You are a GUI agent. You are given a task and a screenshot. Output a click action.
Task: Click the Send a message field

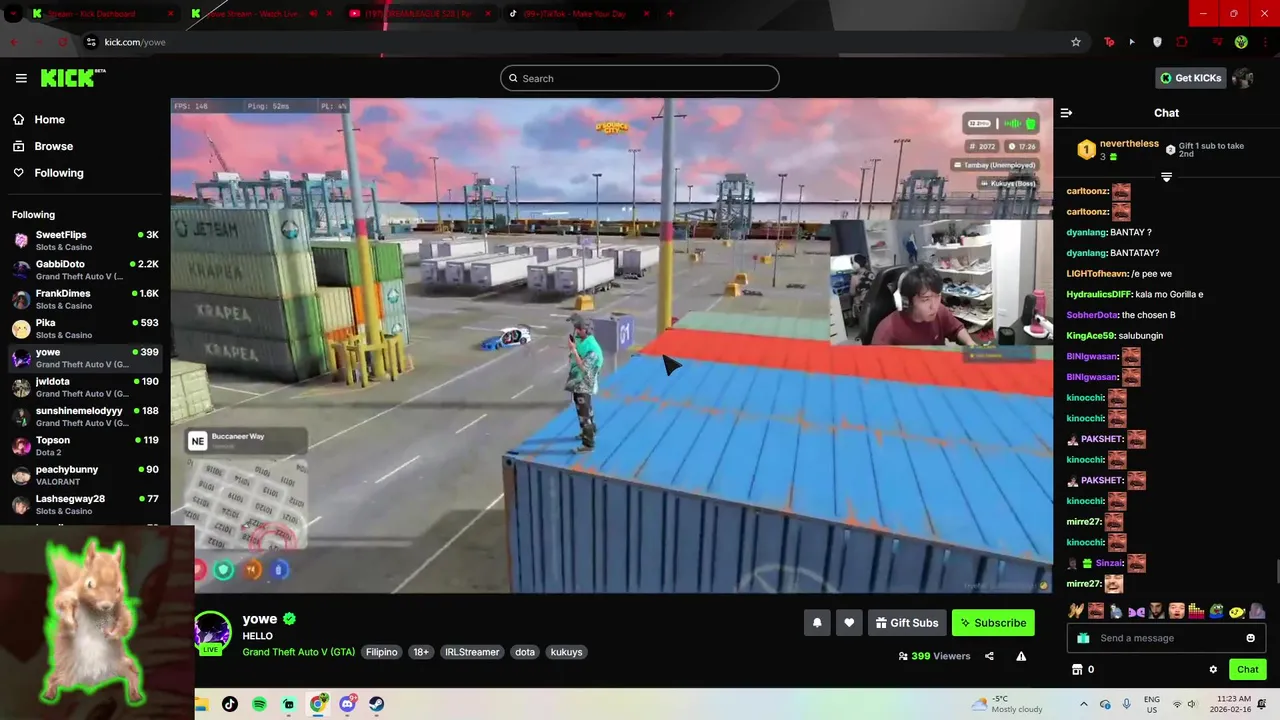[1166, 638]
